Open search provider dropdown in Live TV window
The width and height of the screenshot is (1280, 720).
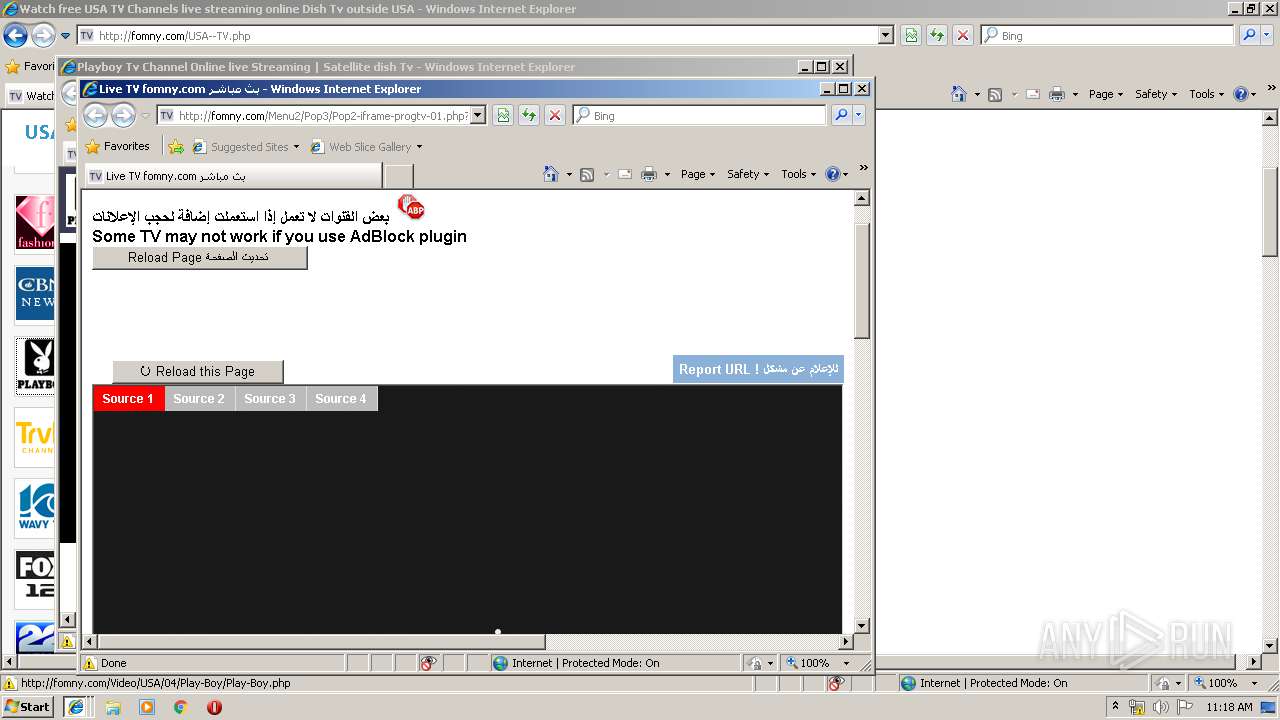(x=858, y=115)
